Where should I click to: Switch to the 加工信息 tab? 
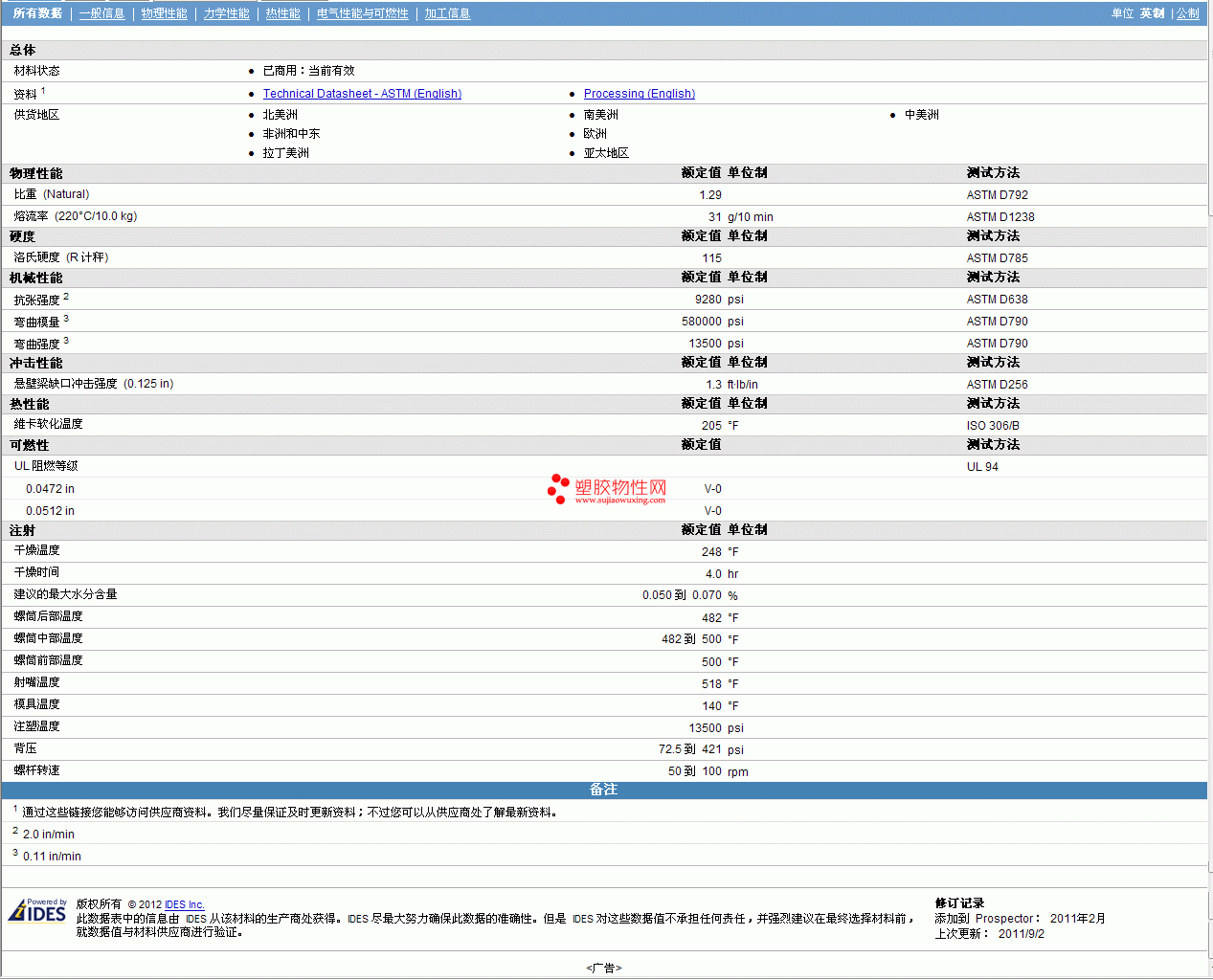click(447, 13)
